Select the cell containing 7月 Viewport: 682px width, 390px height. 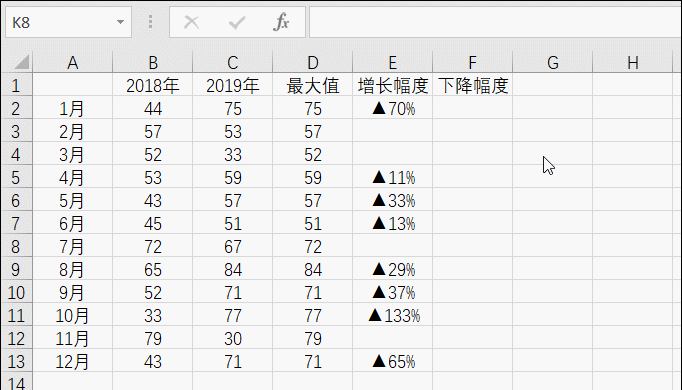[x=73, y=247]
